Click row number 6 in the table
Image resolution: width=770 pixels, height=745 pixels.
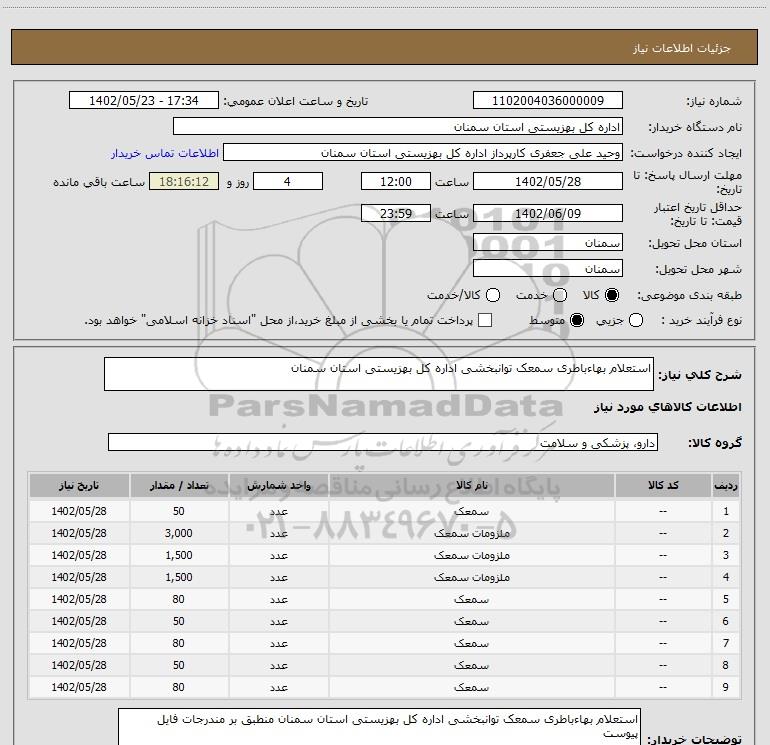click(726, 621)
